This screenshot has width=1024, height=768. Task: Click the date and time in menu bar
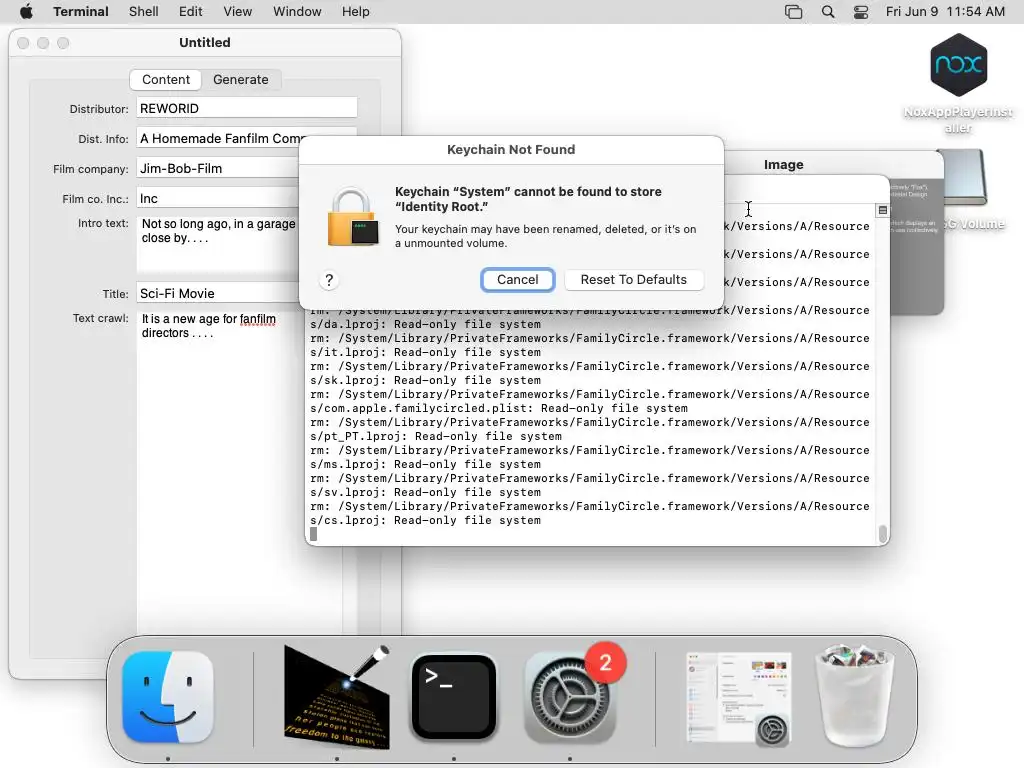tap(945, 12)
